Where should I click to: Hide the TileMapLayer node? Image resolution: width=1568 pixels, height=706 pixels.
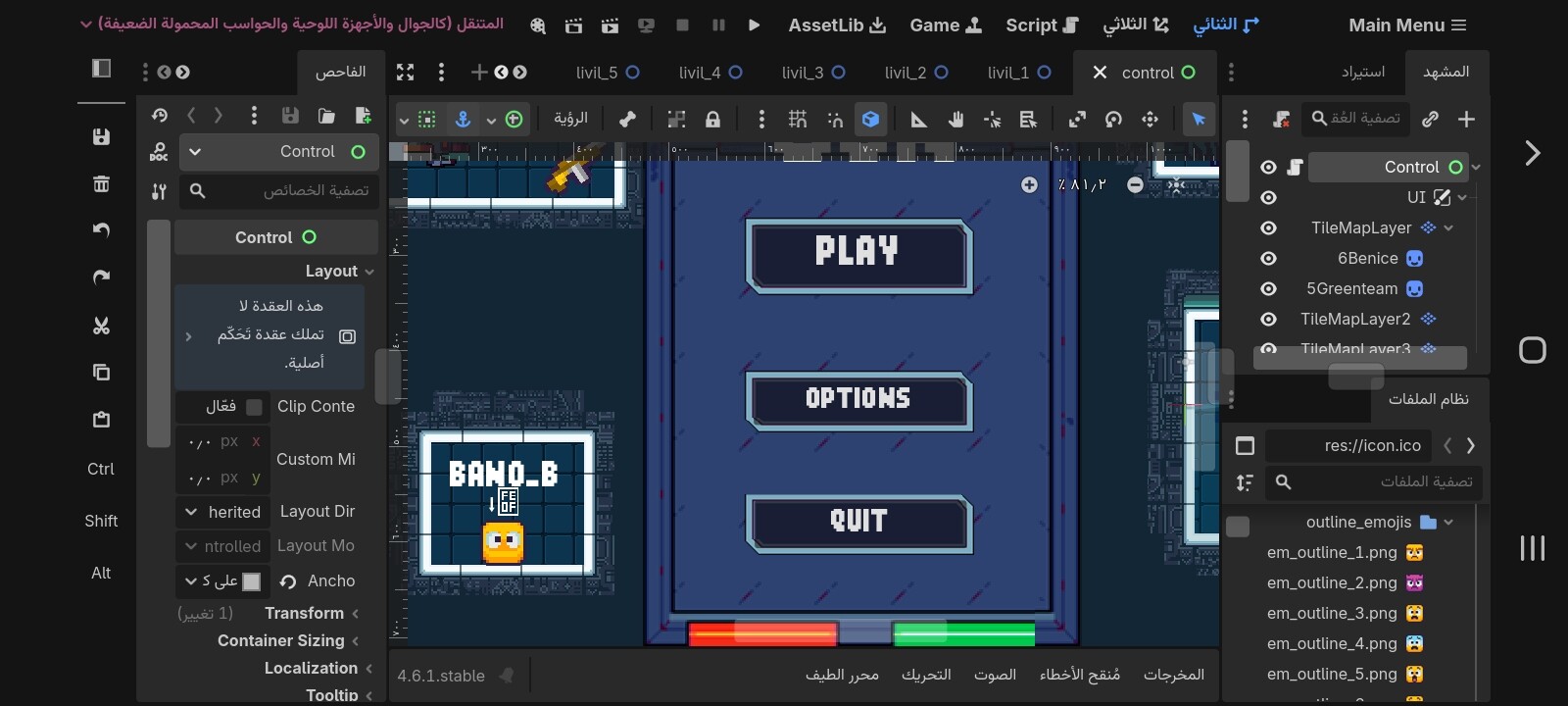1268,228
